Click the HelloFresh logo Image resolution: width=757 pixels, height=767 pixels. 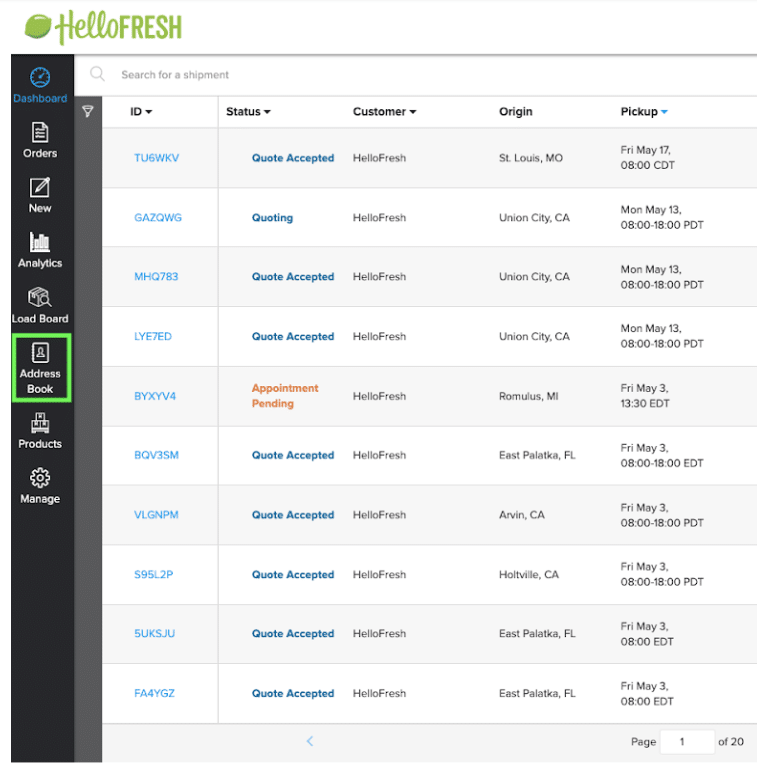pos(103,27)
